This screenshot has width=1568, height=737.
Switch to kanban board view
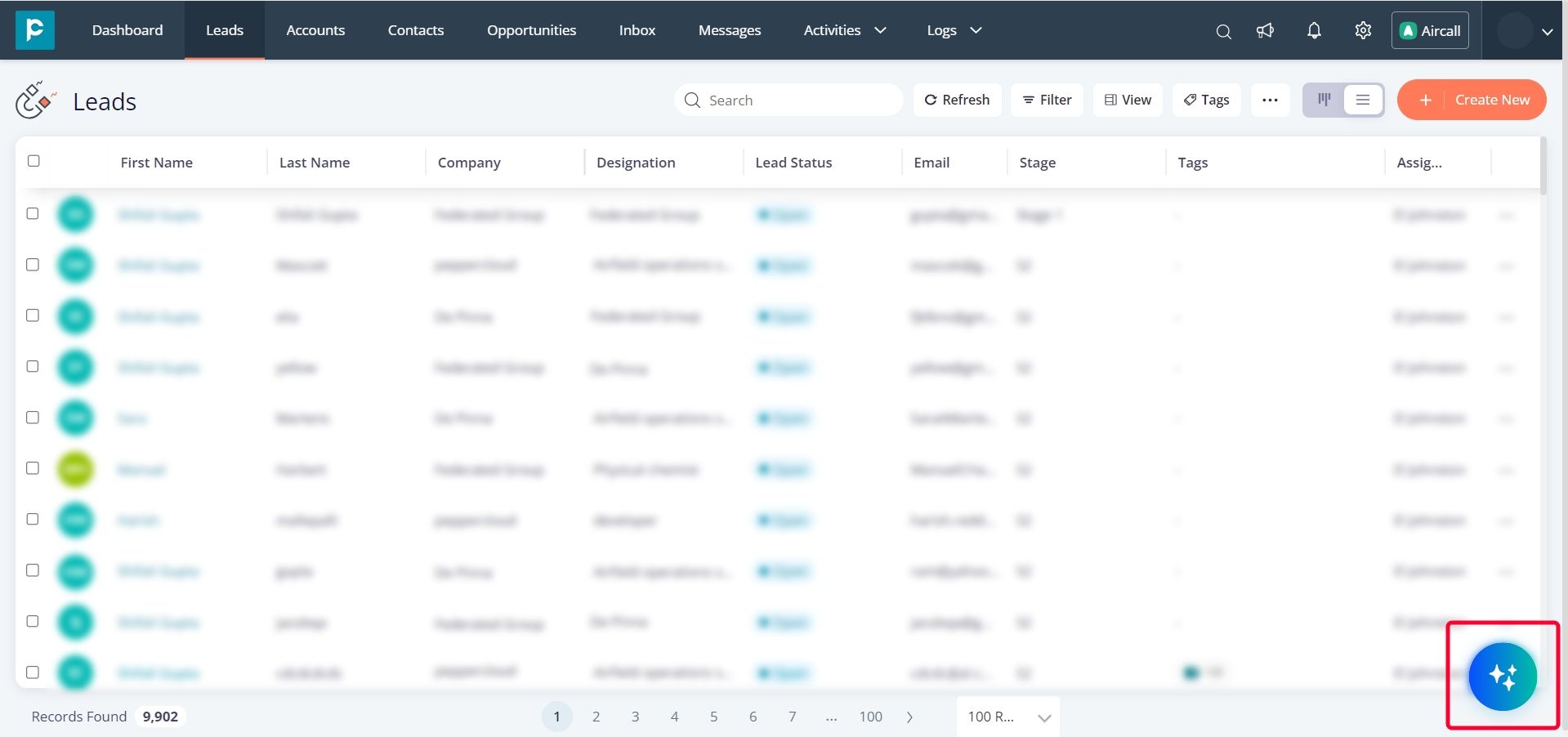pyautogui.click(x=1324, y=100)
